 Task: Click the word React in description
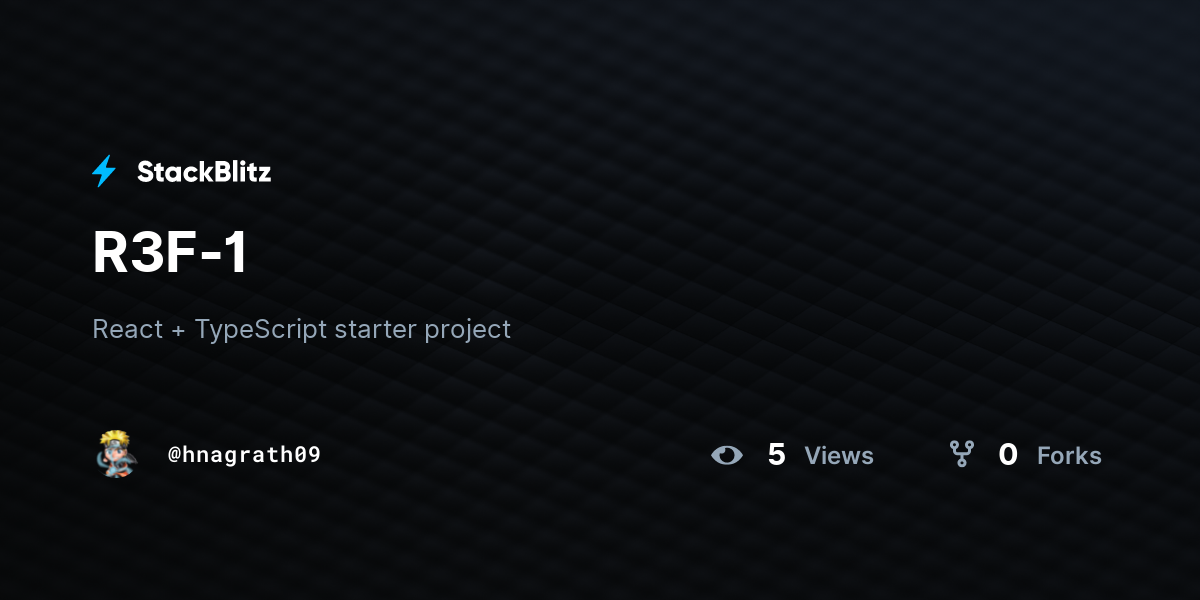127,329
